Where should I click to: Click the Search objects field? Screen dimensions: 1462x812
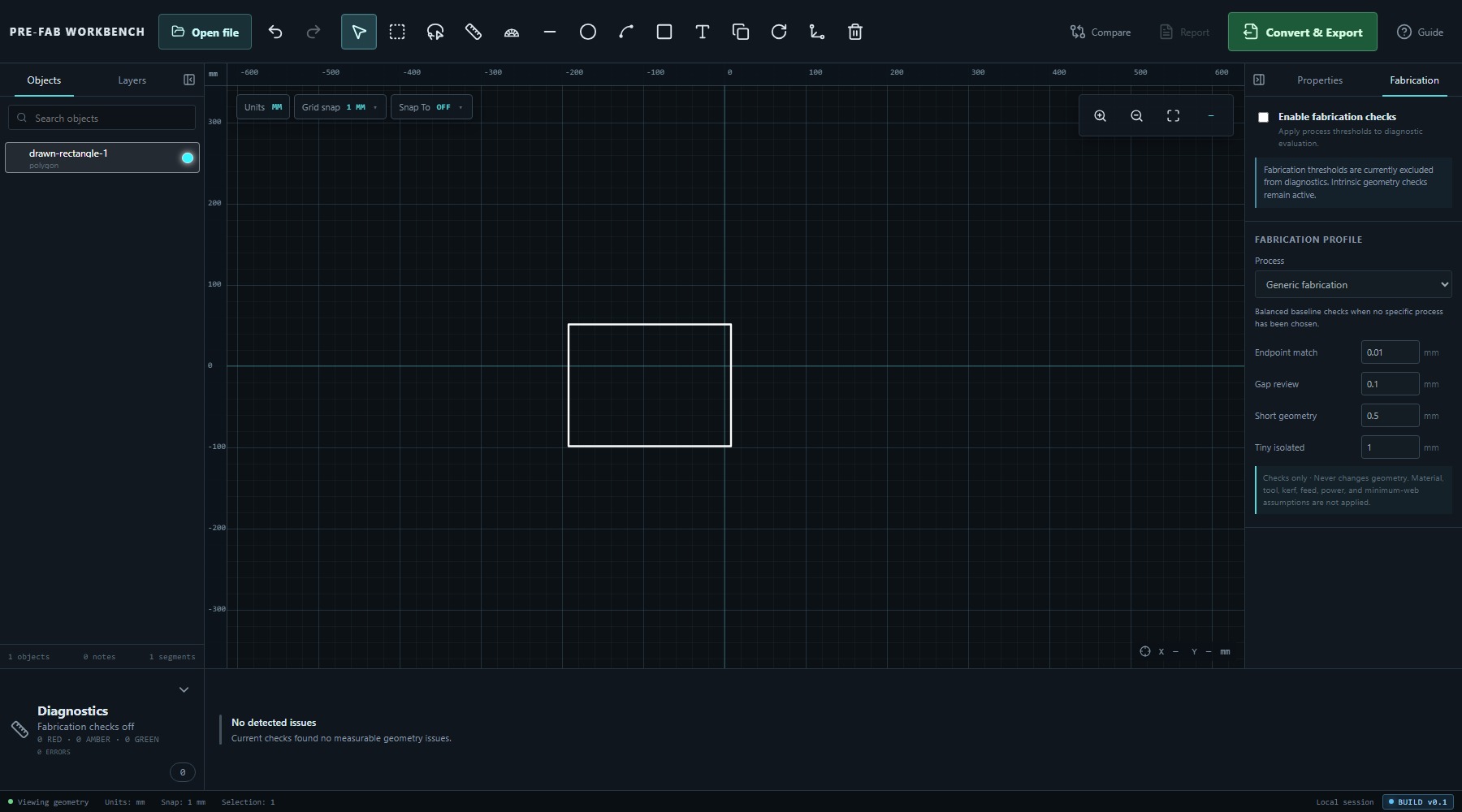tap(102, 118)
